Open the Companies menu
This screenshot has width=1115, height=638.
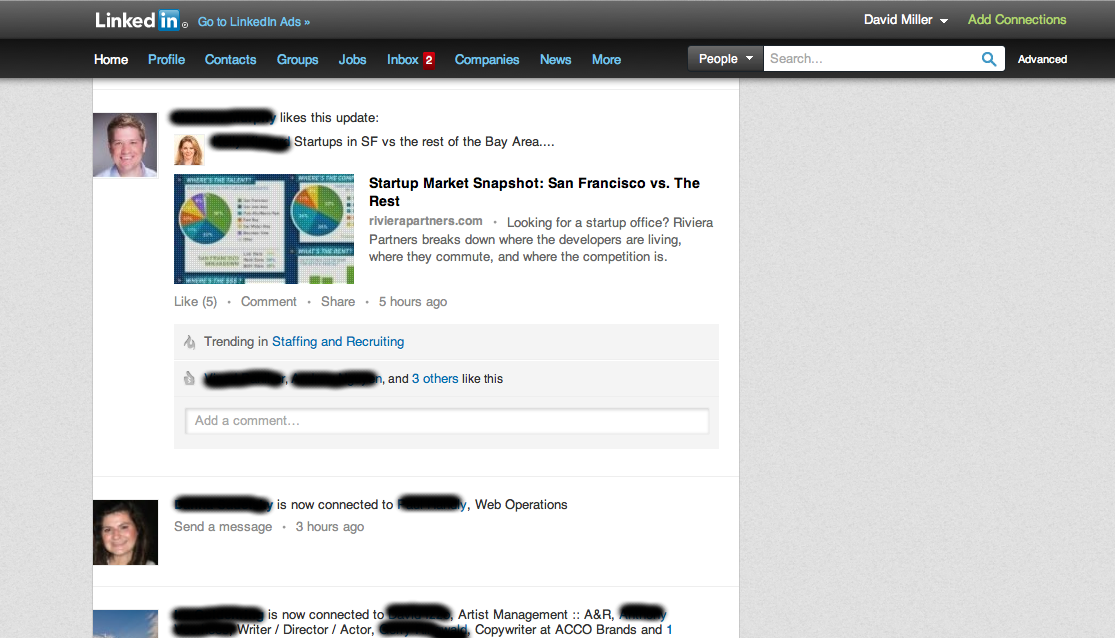click(x=487, y=60)
